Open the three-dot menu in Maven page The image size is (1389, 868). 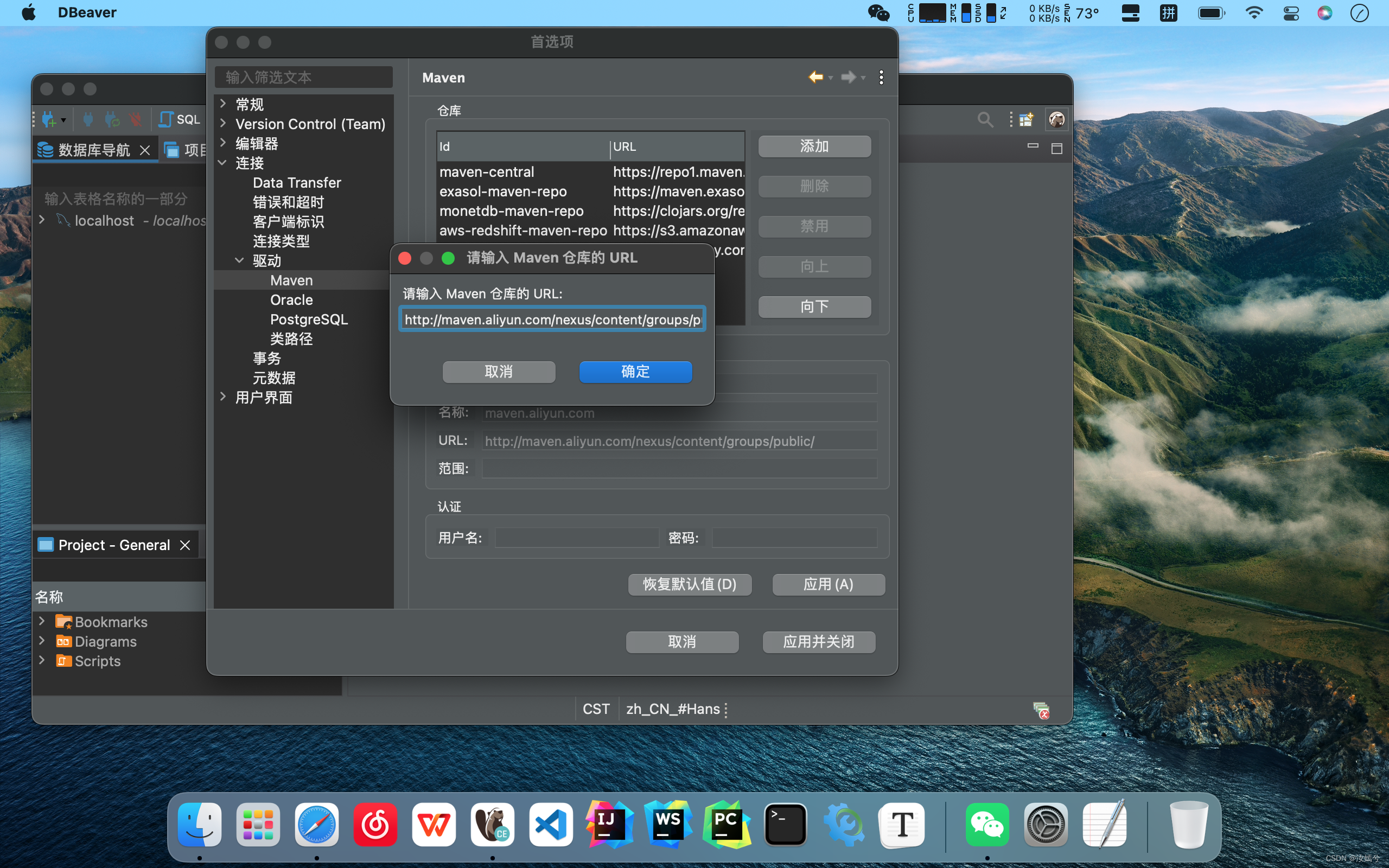click(881, 77)
